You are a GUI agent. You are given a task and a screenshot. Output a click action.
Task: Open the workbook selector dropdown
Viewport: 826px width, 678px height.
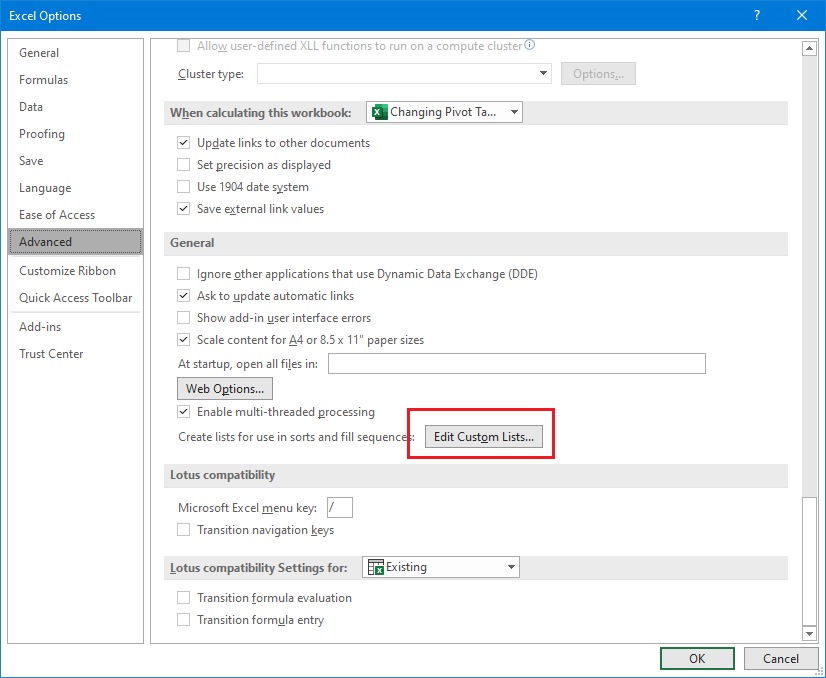point(444,112)
